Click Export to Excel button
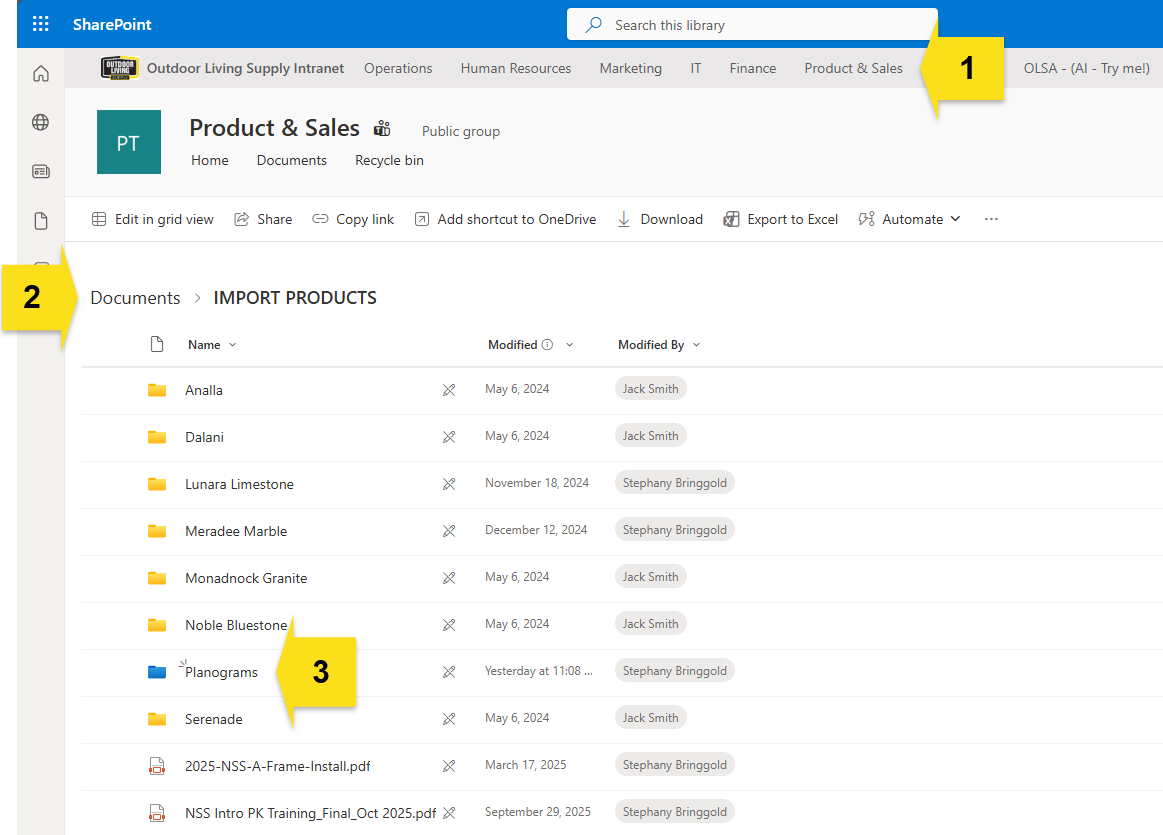This screenshot has width=1163, height=835. coord(781,219)
